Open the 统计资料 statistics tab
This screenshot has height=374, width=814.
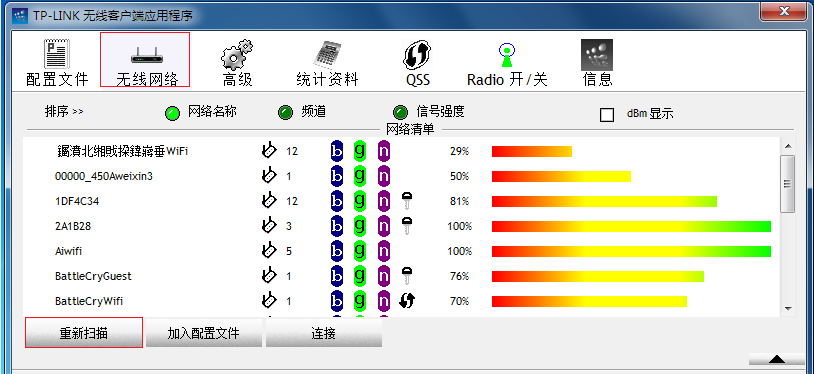(327, 62)
